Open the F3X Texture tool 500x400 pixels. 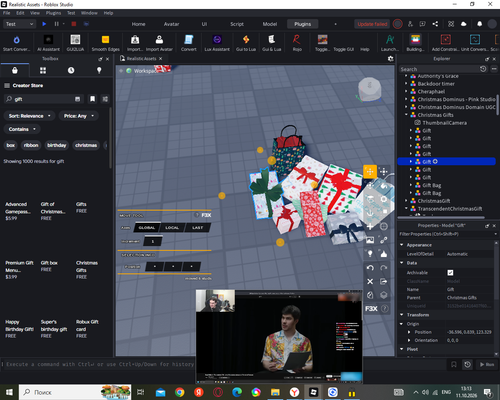click(370, 240)
